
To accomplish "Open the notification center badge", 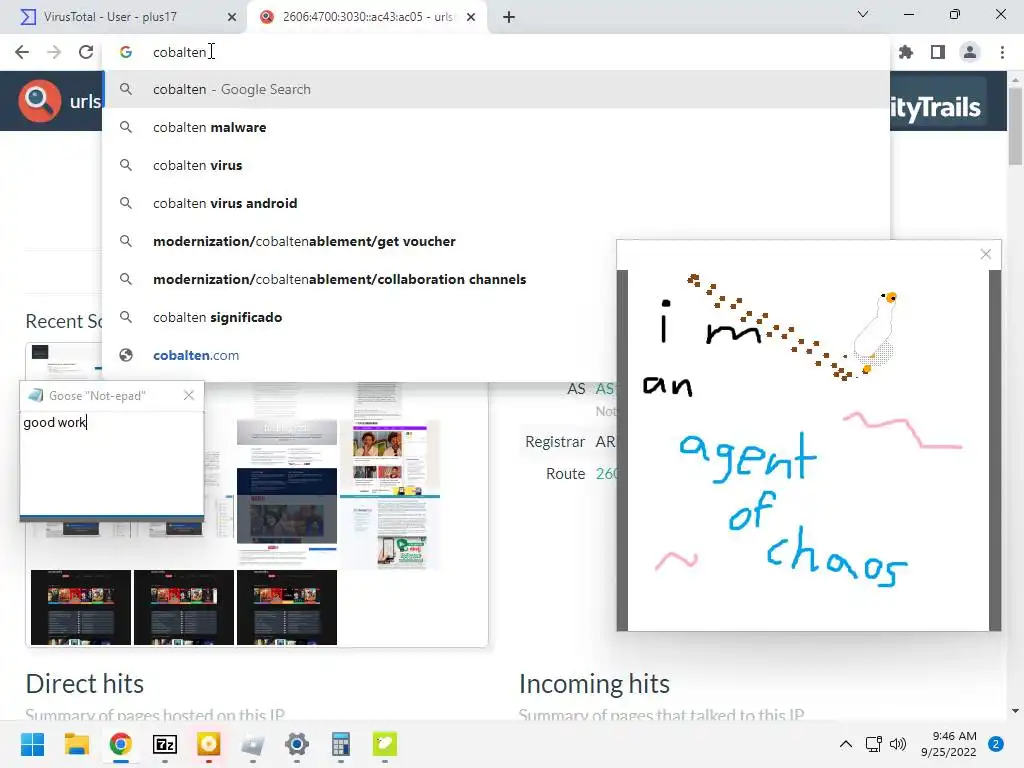I will tap(996, 744).
